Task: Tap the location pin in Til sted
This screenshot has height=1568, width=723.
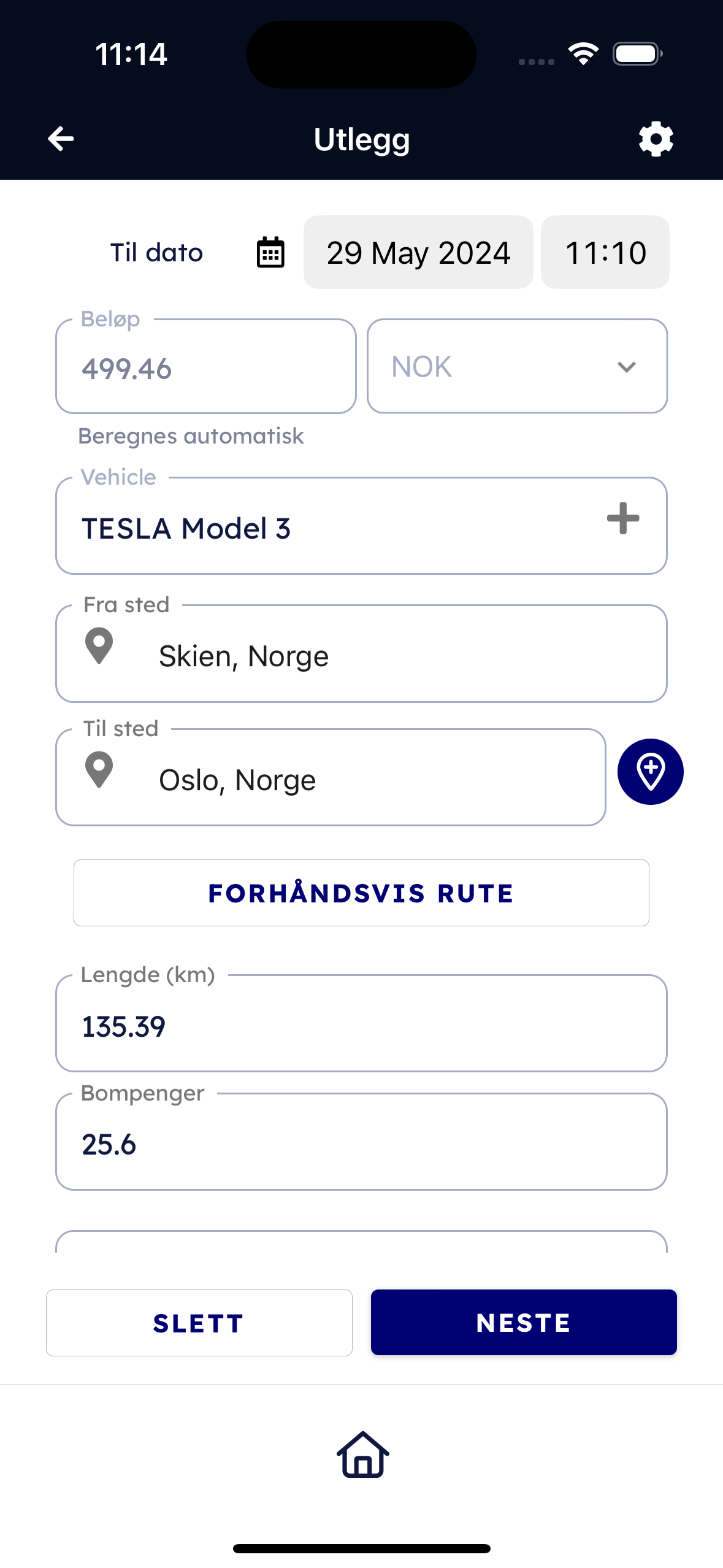Action: tap(99, 770)
